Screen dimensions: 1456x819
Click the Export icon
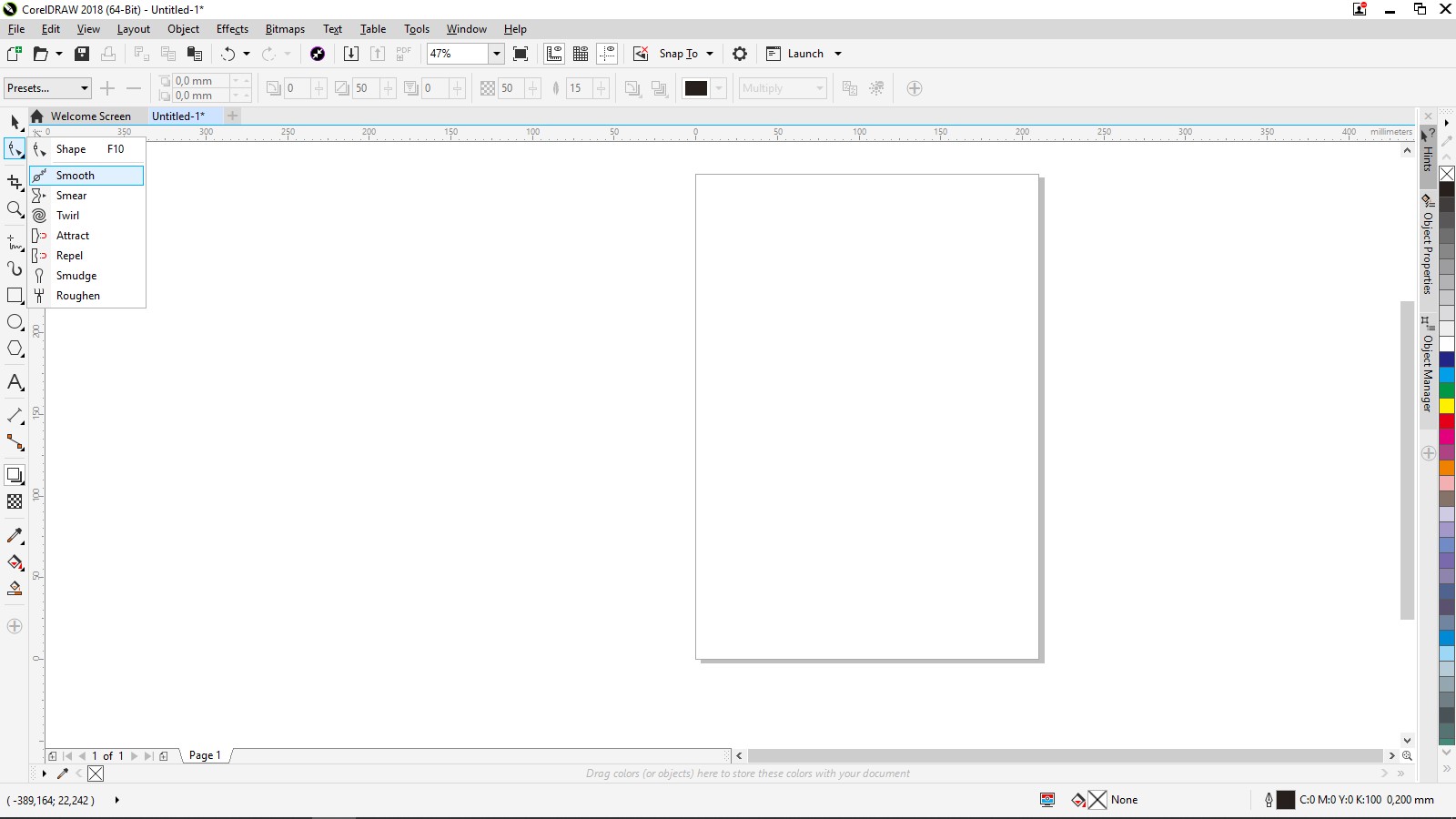tap(377, 54)
